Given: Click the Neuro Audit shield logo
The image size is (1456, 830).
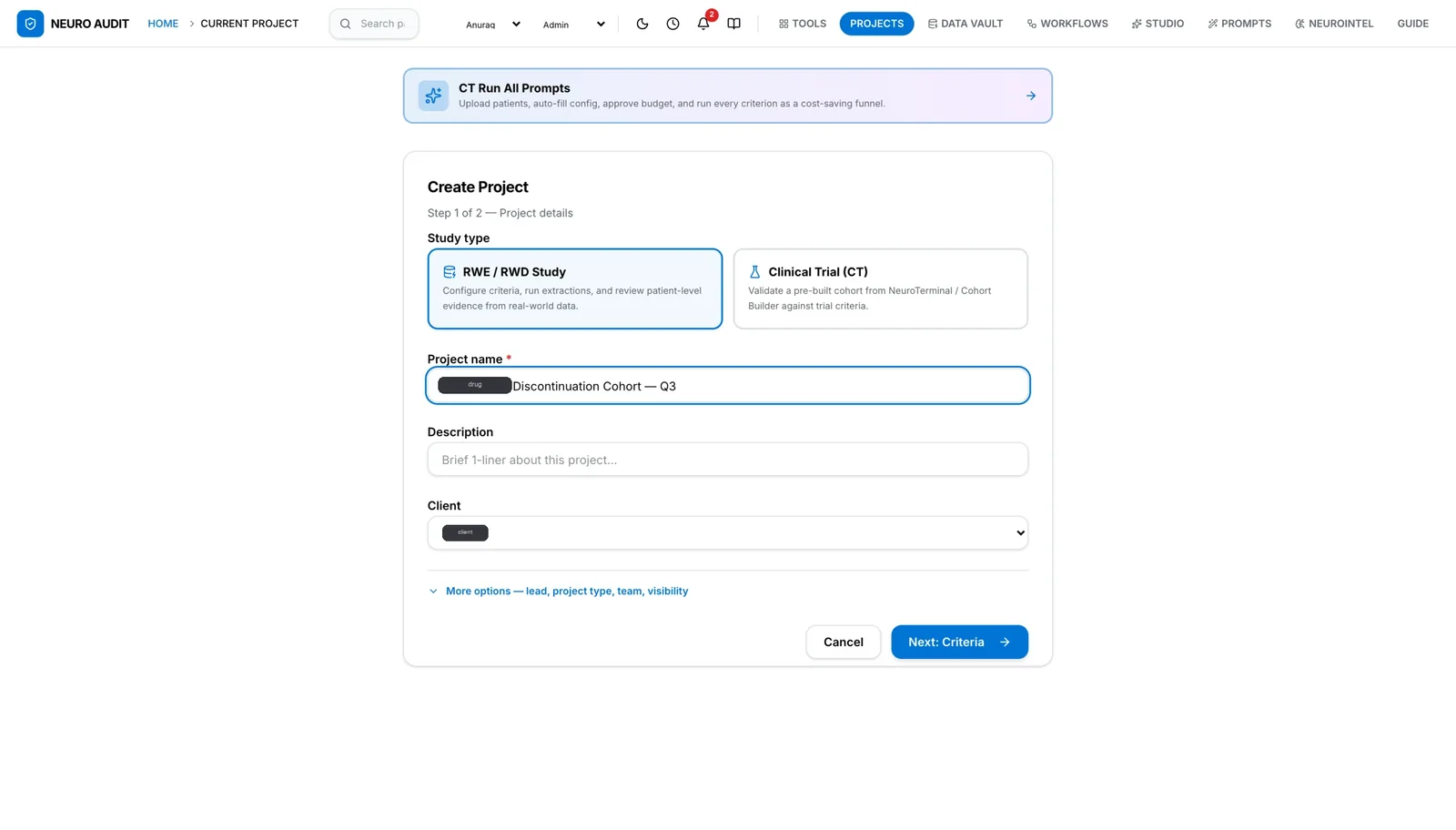Looking at the screenshot, I should pyautogui.click(x=30, y=24).
